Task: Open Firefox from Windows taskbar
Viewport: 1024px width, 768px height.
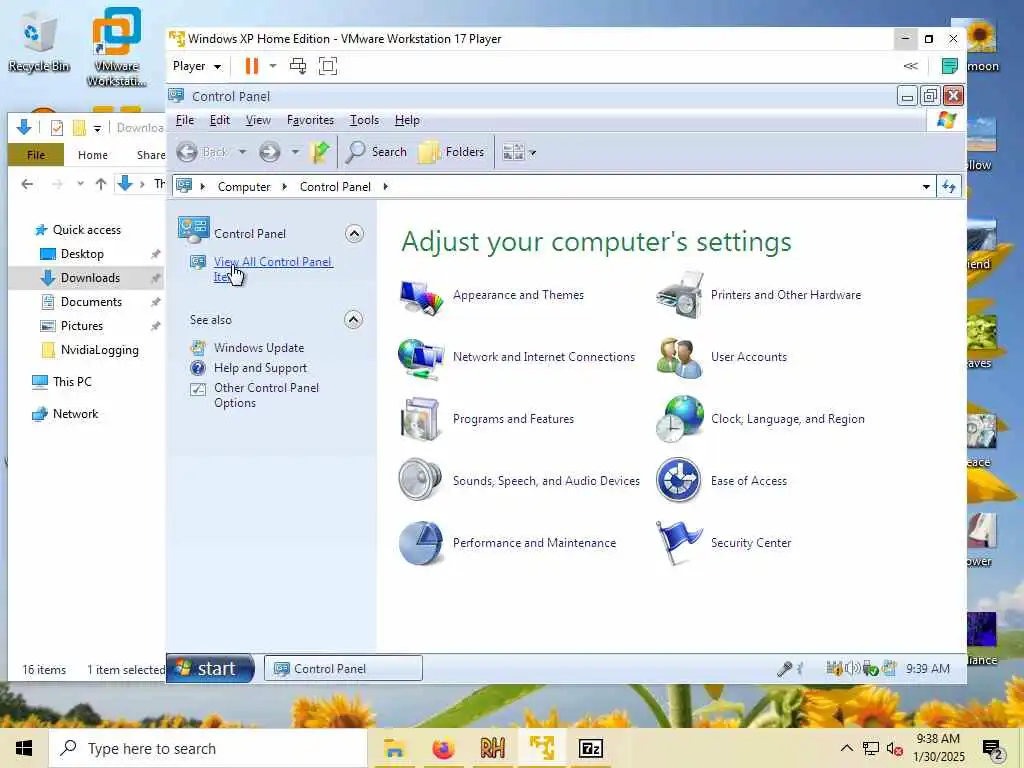Action: pyautogui.click(x=443, y=748)
